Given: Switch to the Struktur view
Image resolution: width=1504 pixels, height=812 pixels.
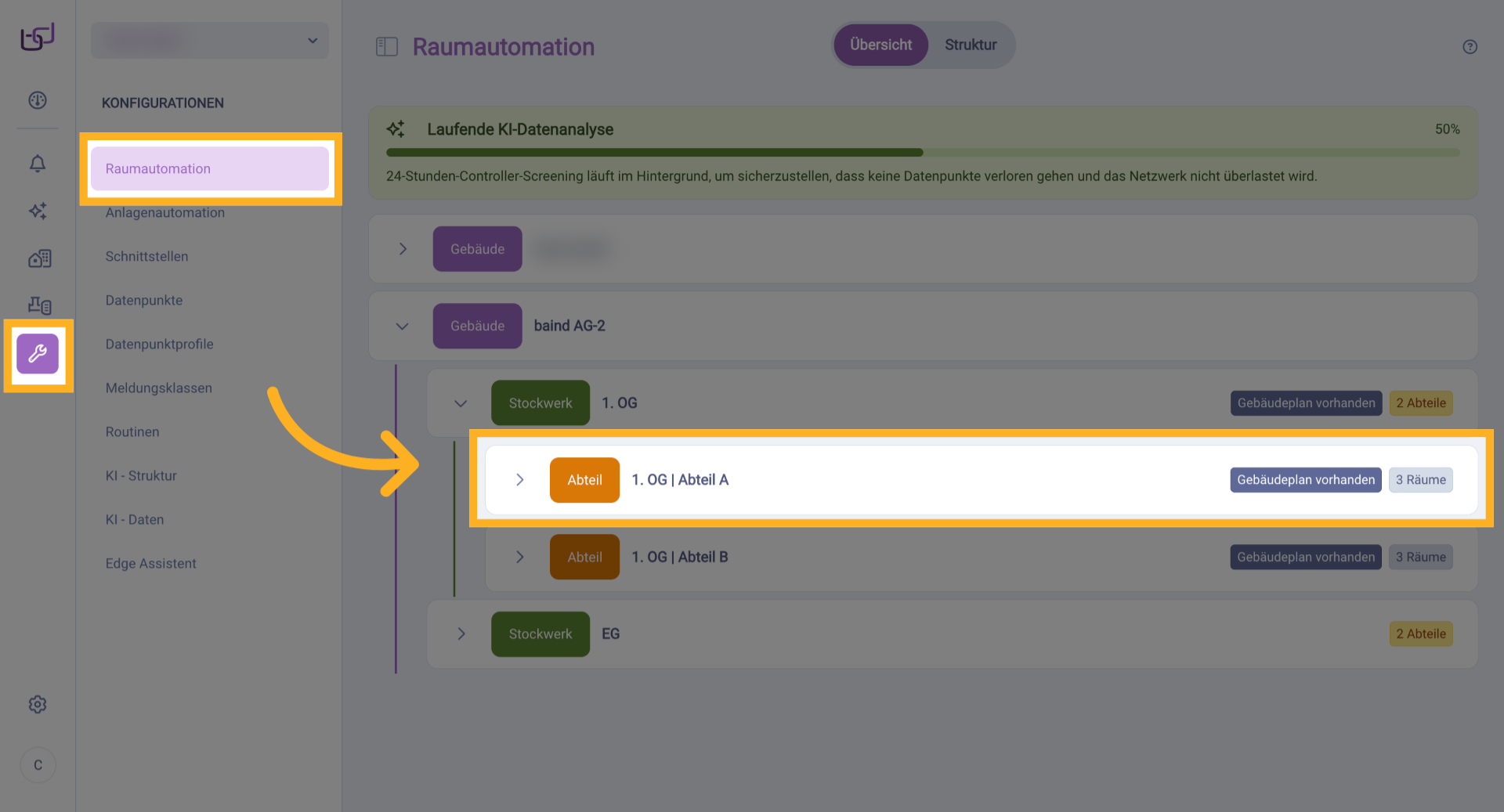Looking at the screenshot, I should (971, 45).
